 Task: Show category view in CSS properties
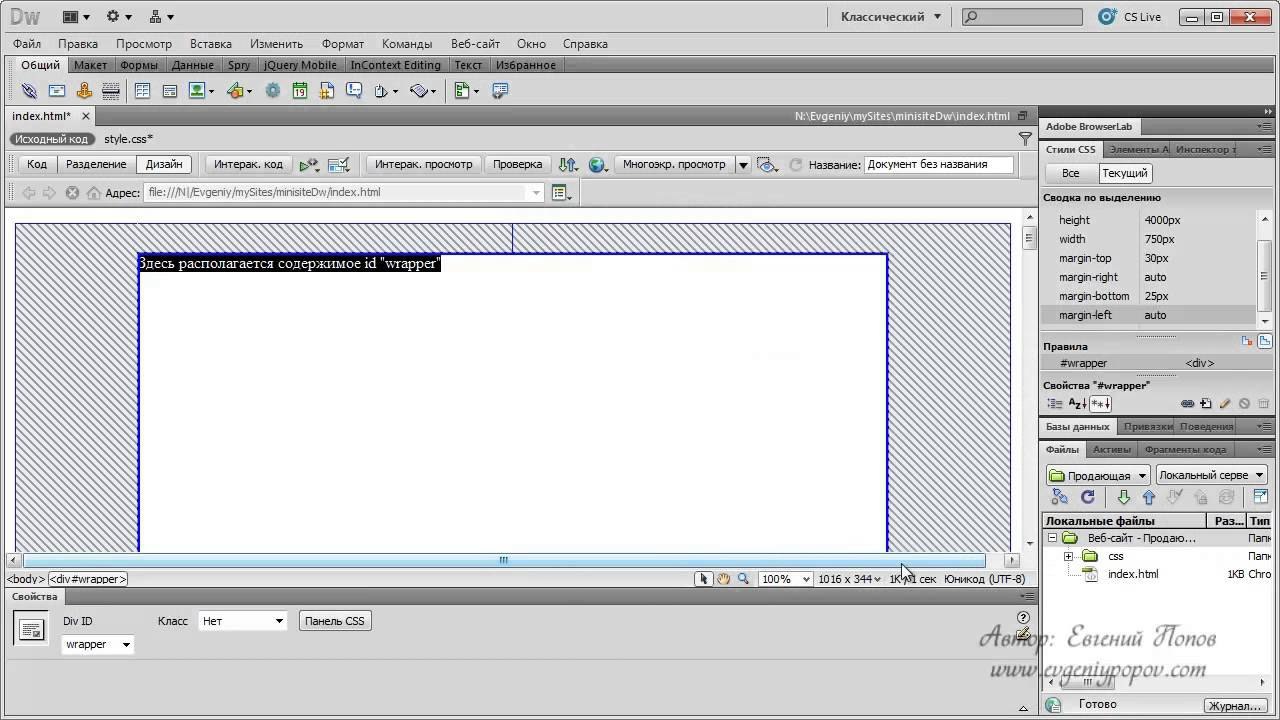click(x=1056, y=404)
